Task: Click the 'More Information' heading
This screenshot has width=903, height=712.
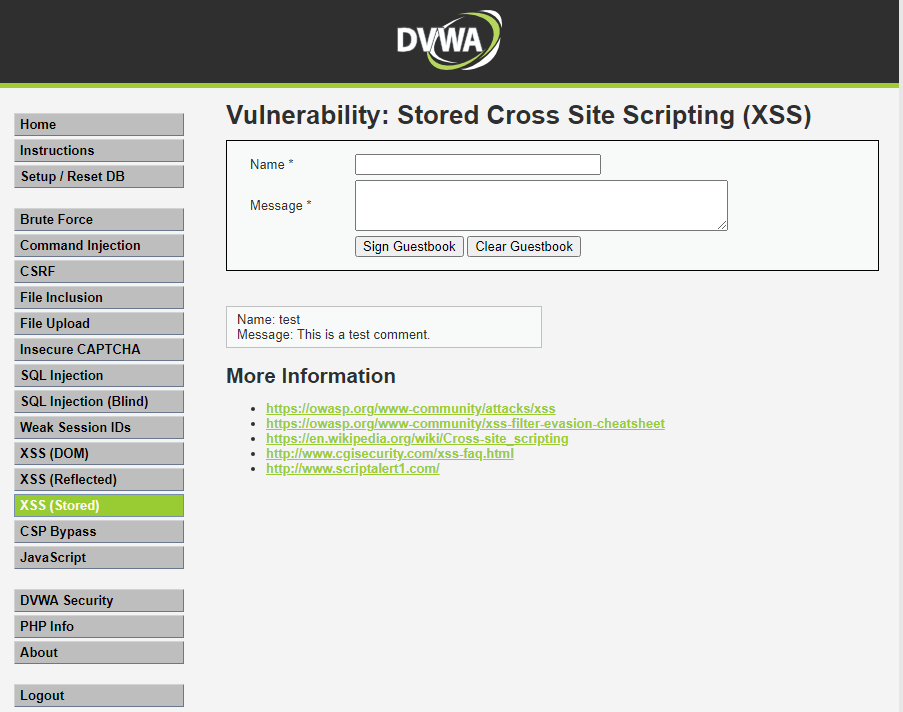Action: (x=311, y=376)
